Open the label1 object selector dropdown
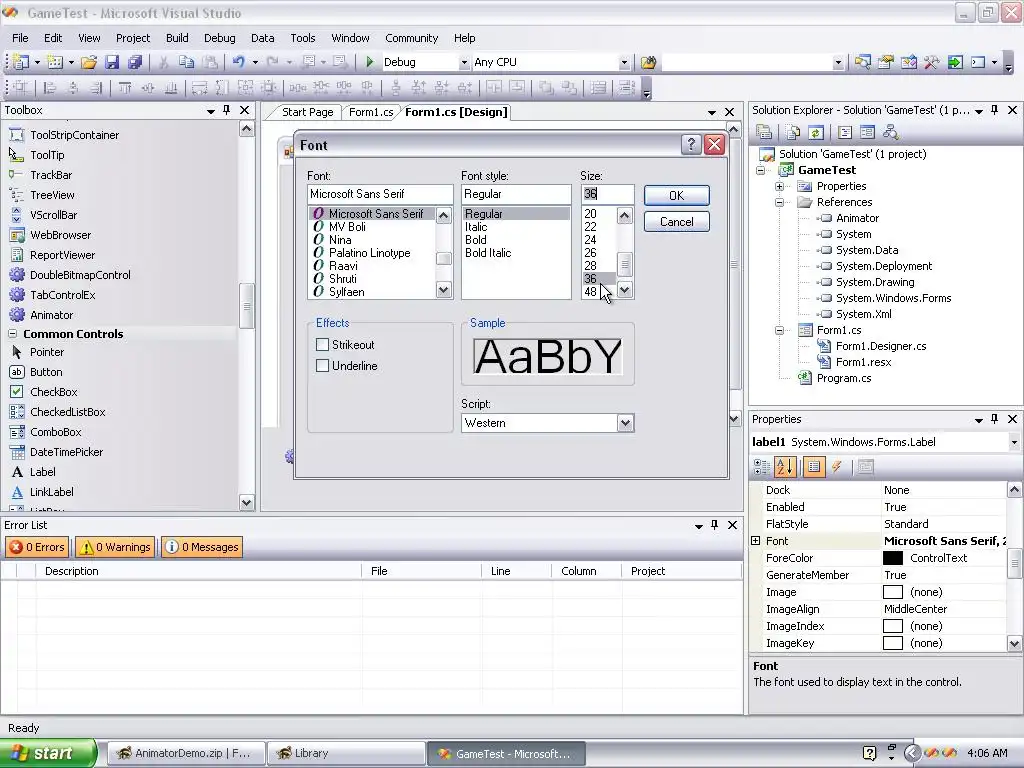This screenshot has height=768, width=1024. (1014, 442)
